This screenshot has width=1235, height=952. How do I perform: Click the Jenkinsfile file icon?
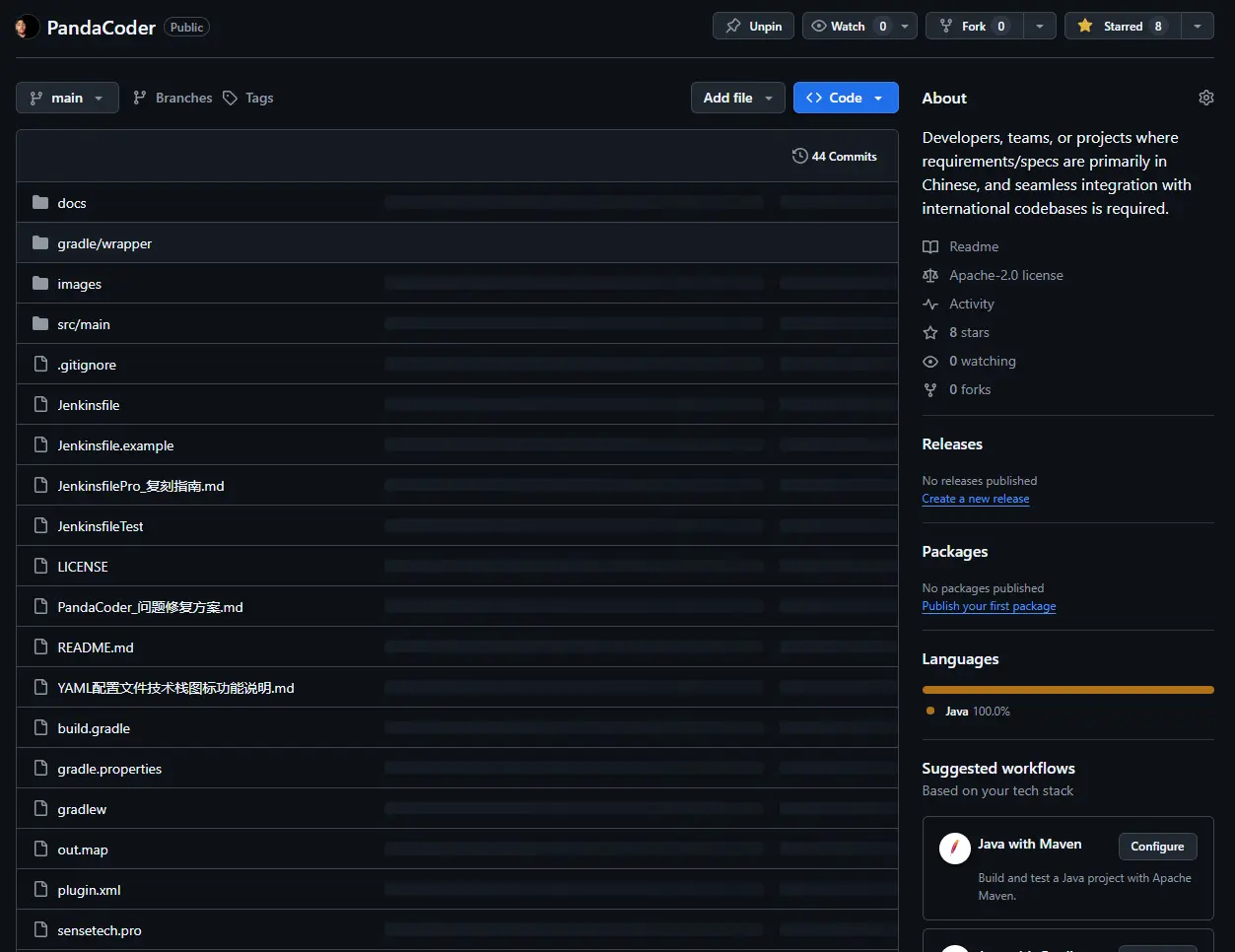click(x=40, y=404)
